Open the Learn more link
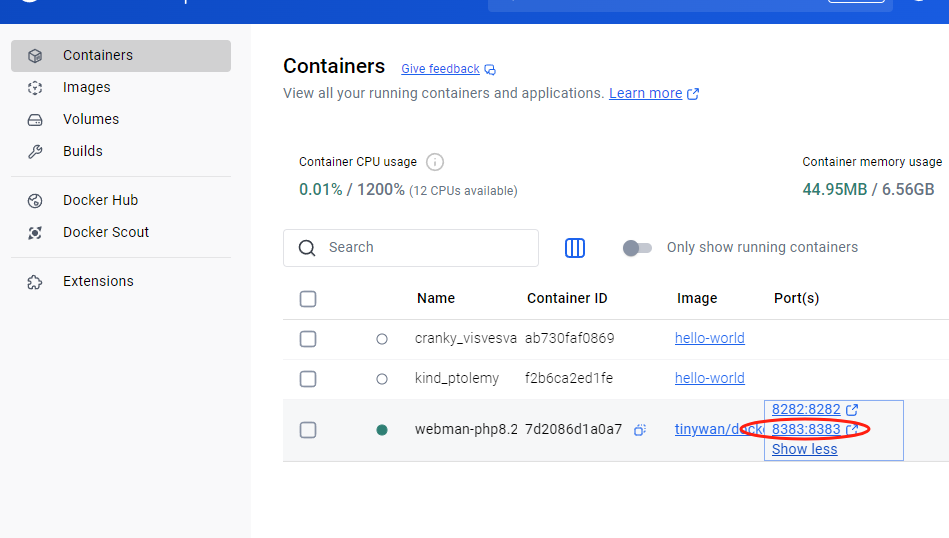 click(x=645, y=93)
